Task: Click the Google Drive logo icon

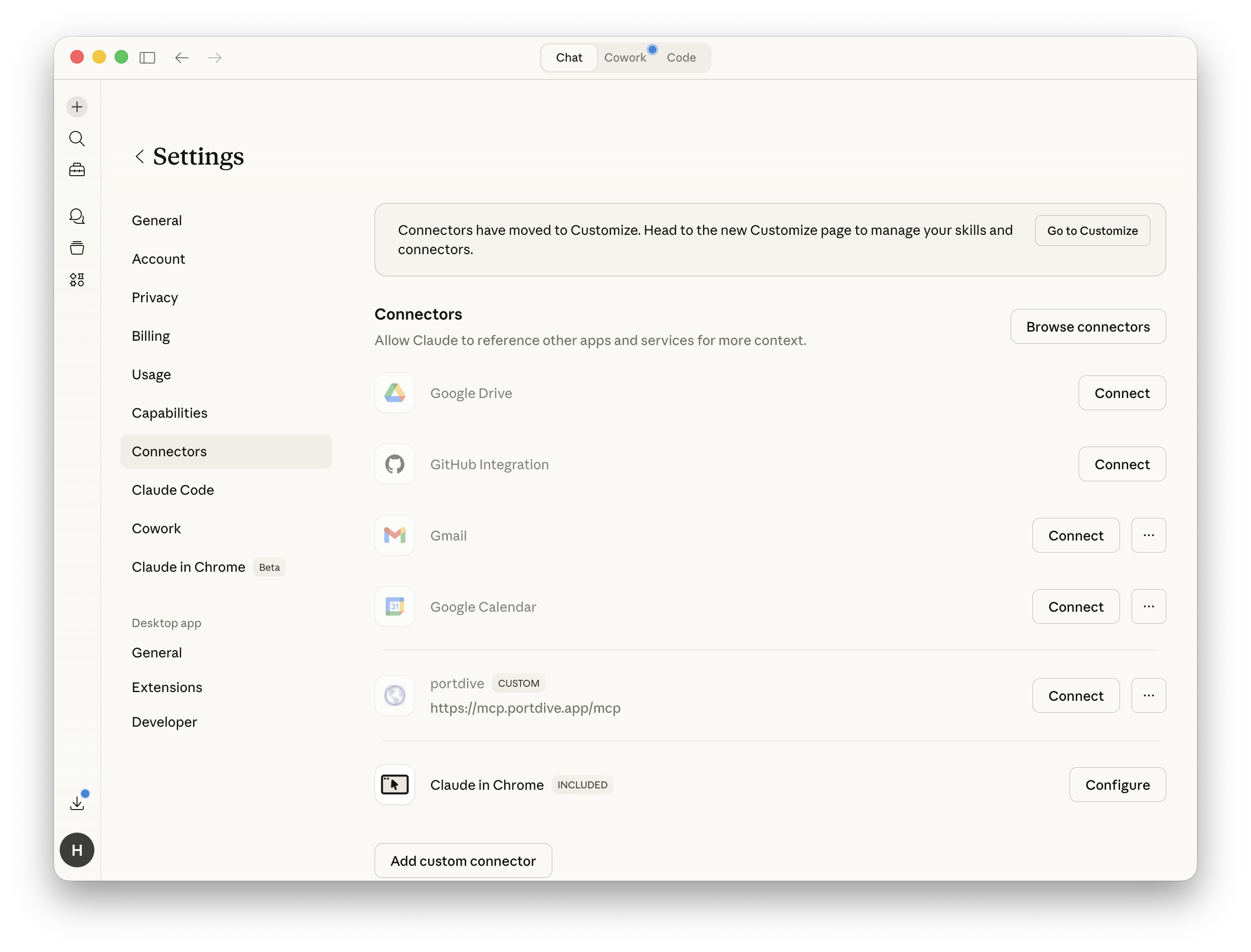Action: click(394, 393)
